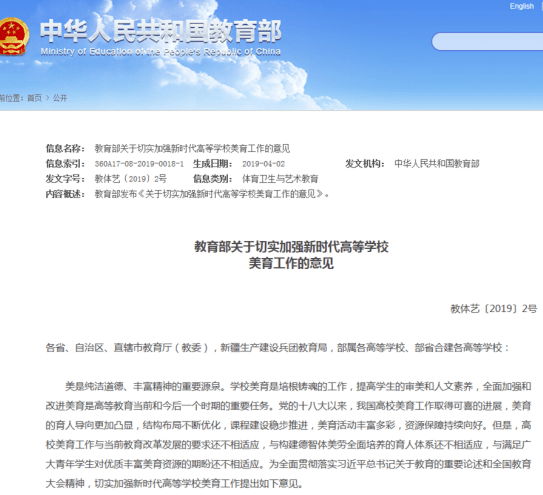Viewport: 543px width, 495px height.
Task: Click the 信息索引 label
Action: pyautogui.click(x=65, y=163)
